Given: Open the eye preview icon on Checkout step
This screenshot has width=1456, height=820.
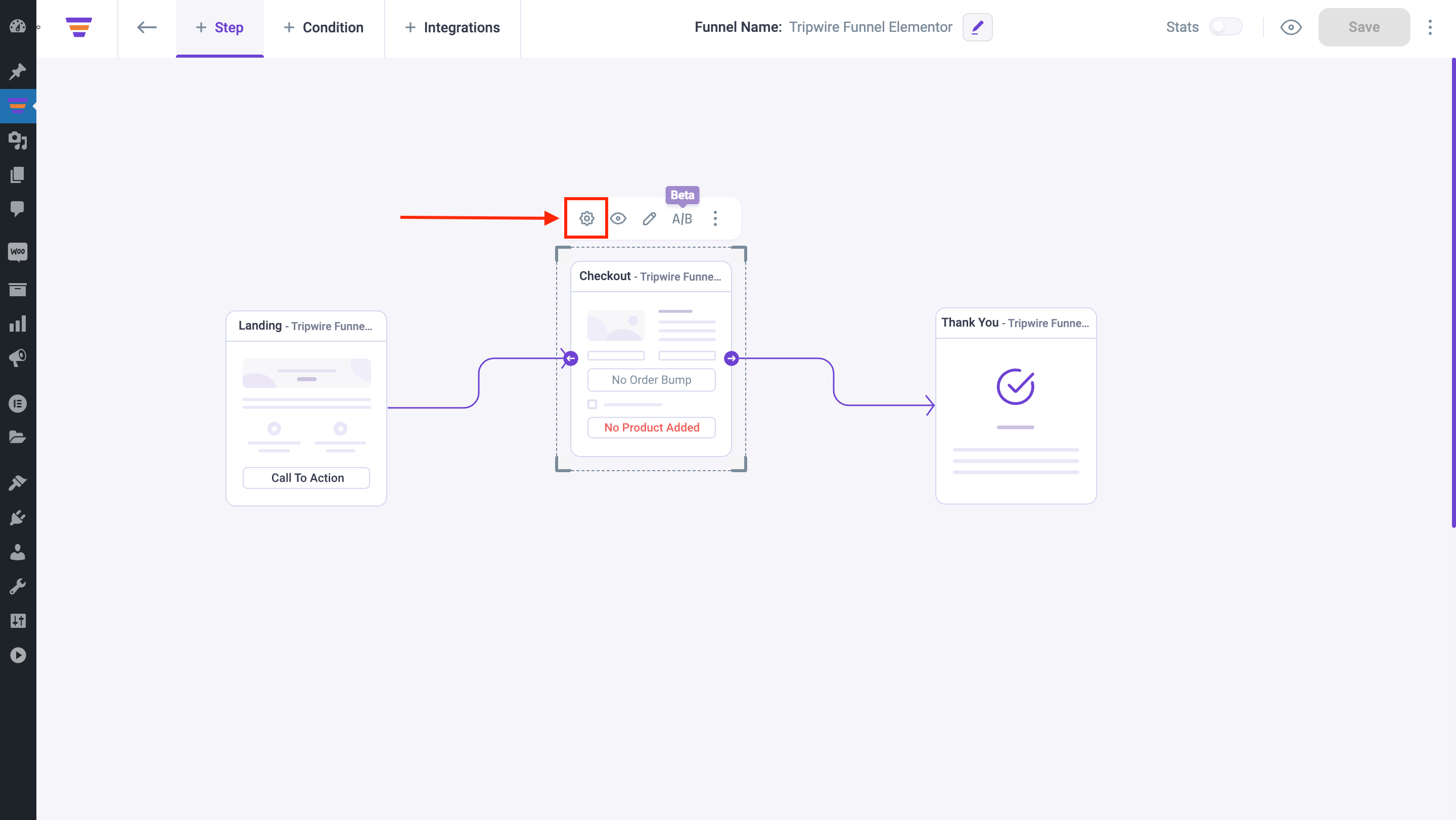Looking at the screenshot, I should (618, 218).
